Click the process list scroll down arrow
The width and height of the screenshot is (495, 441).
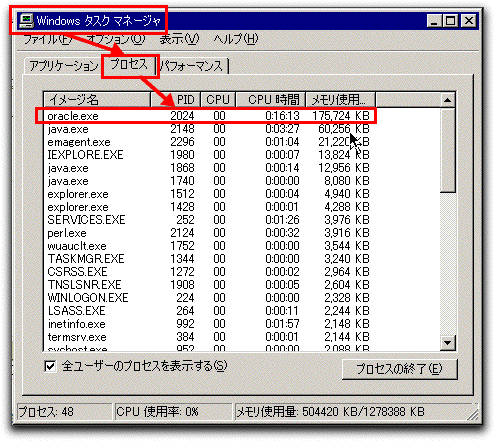pyautogui.click(x=447, y=342)
